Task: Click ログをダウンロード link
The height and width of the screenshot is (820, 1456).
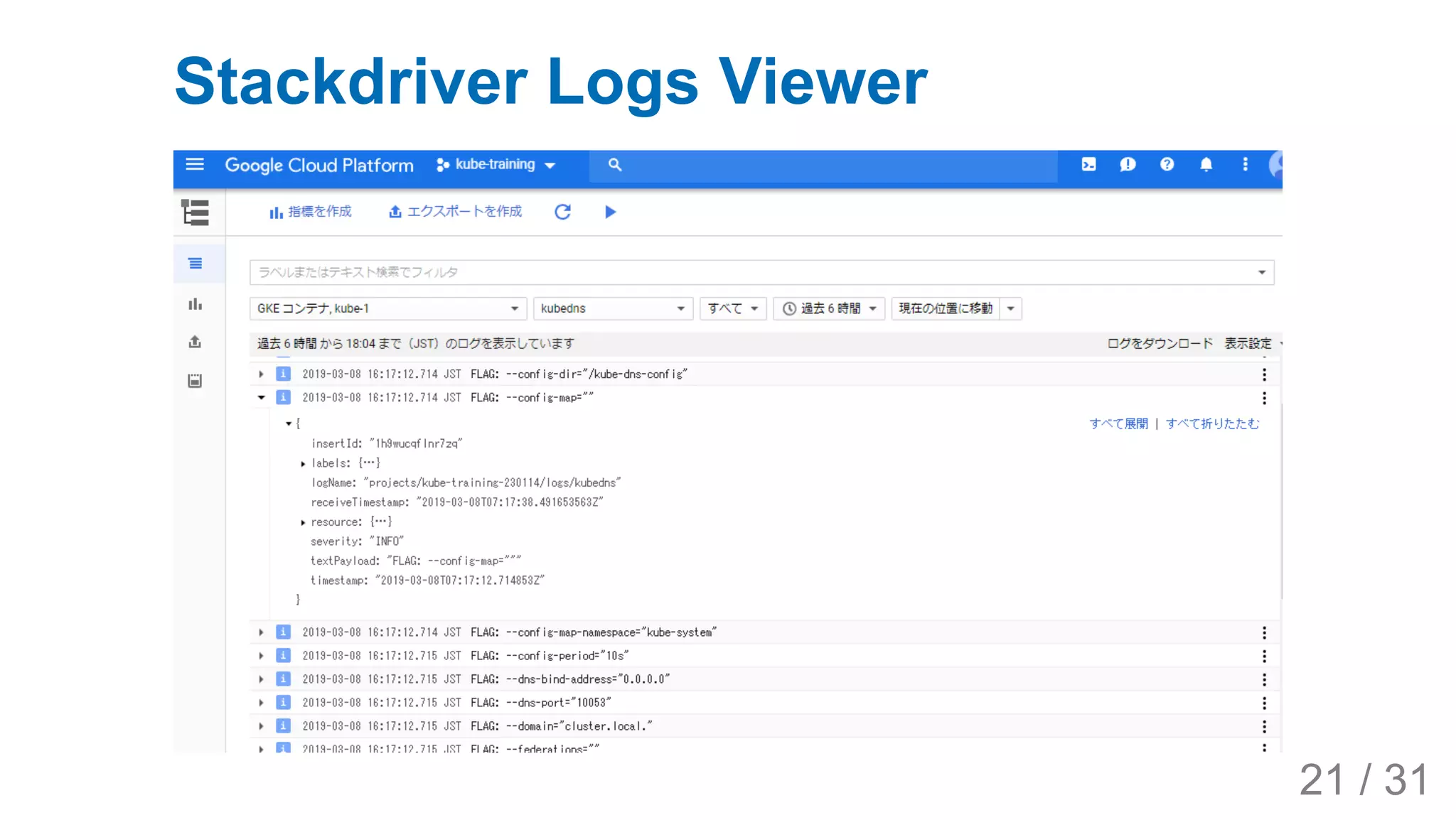Action: (1160, 343)
